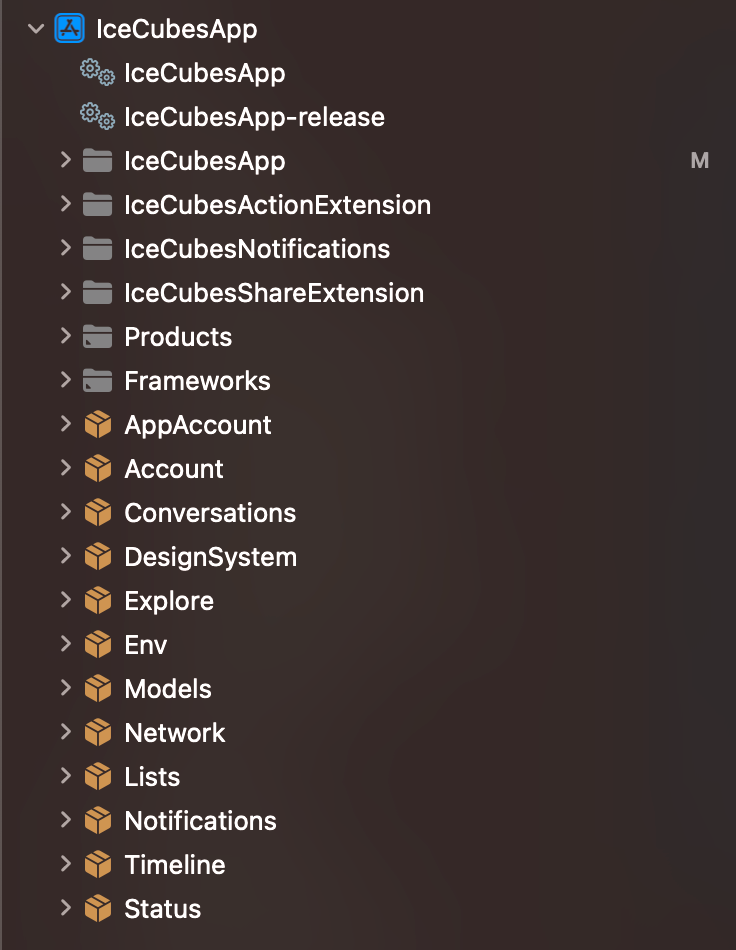Screen dimensions: 736x950
Task: Click the Timeline package box icon
Action: coord(98,865)
